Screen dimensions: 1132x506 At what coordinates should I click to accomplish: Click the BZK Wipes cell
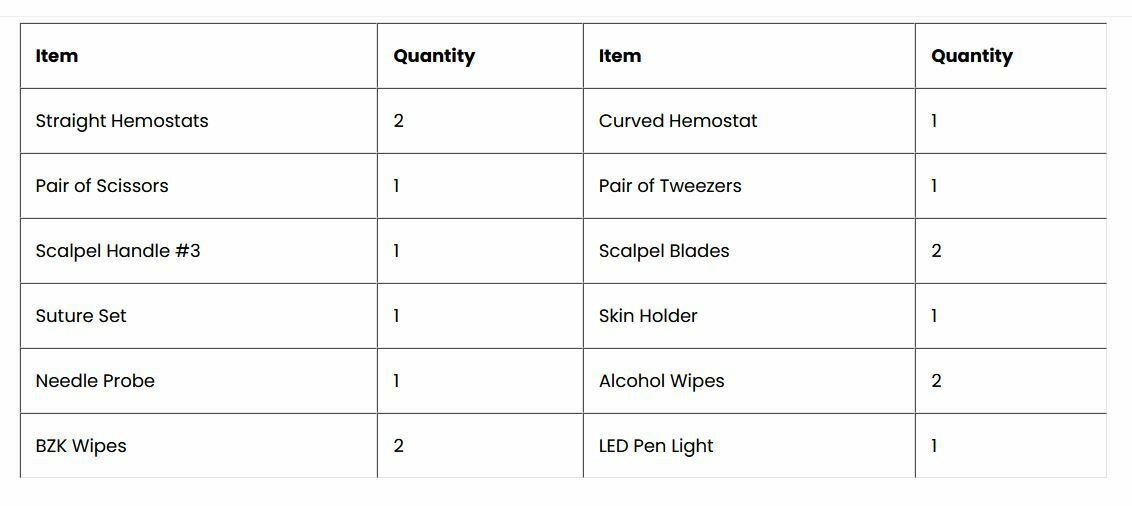(199, 445)
